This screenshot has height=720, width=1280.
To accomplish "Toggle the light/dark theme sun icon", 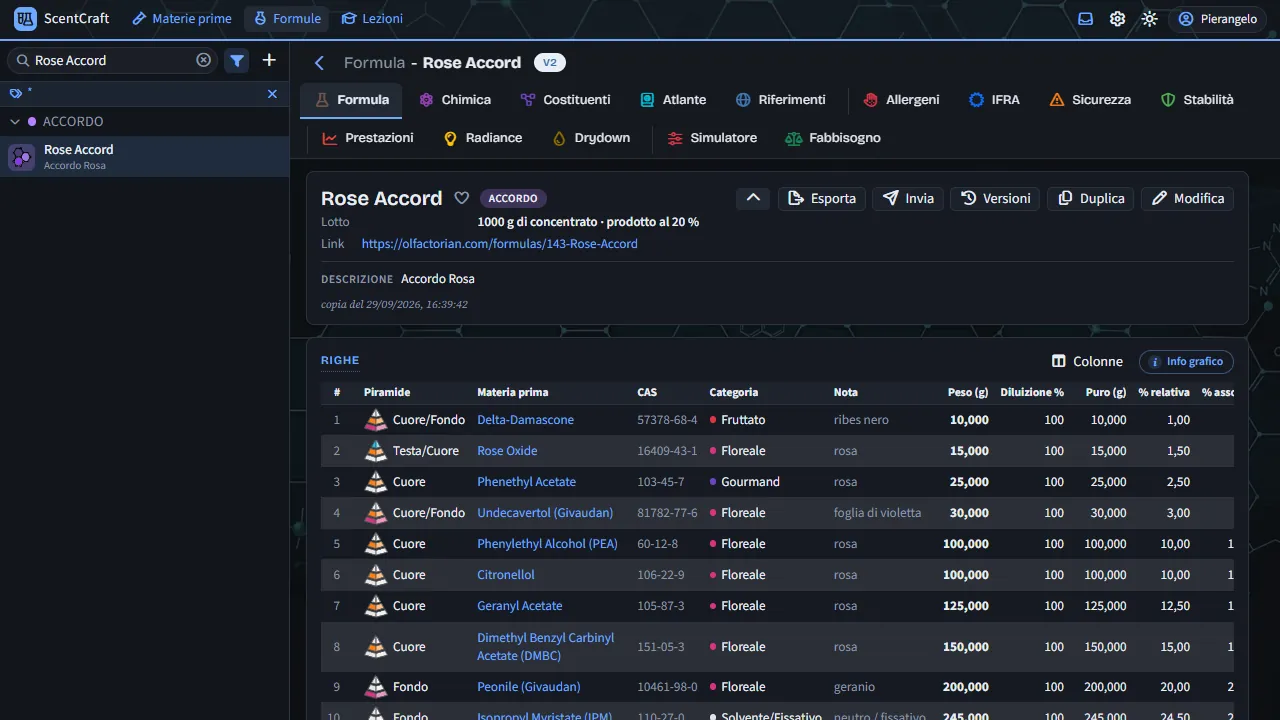I will point(1150,19).
